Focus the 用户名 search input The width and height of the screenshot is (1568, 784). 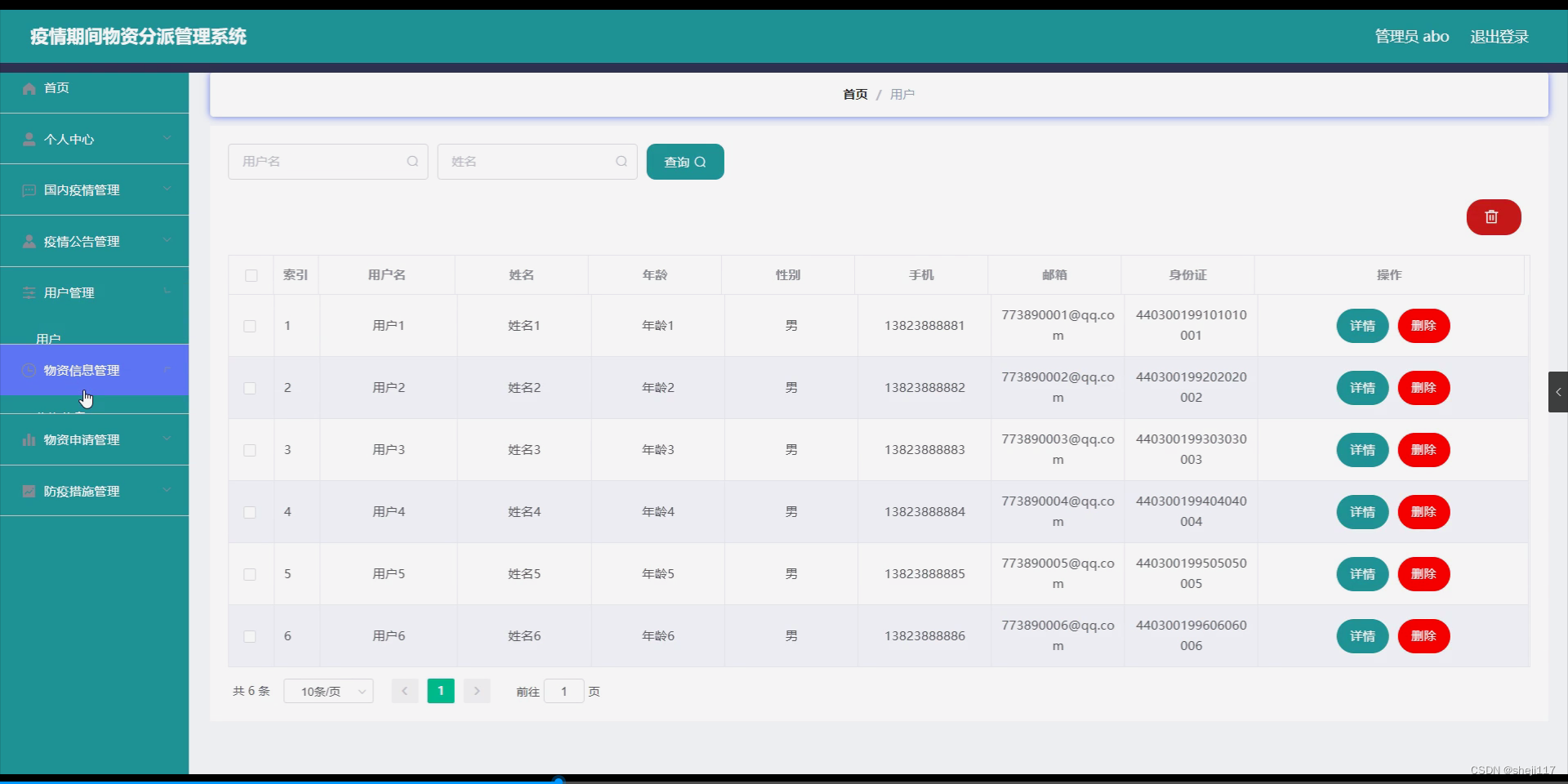tap(327, 162)
